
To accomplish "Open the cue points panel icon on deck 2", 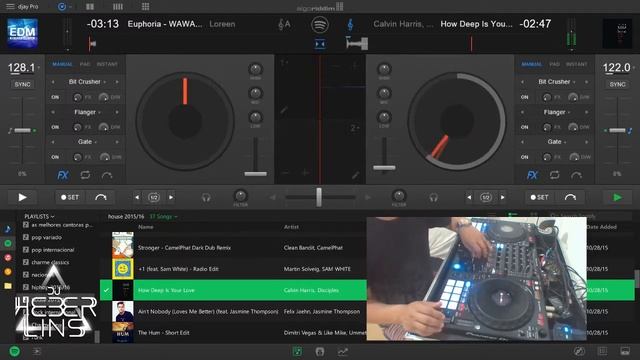I will tap(576, 176).
